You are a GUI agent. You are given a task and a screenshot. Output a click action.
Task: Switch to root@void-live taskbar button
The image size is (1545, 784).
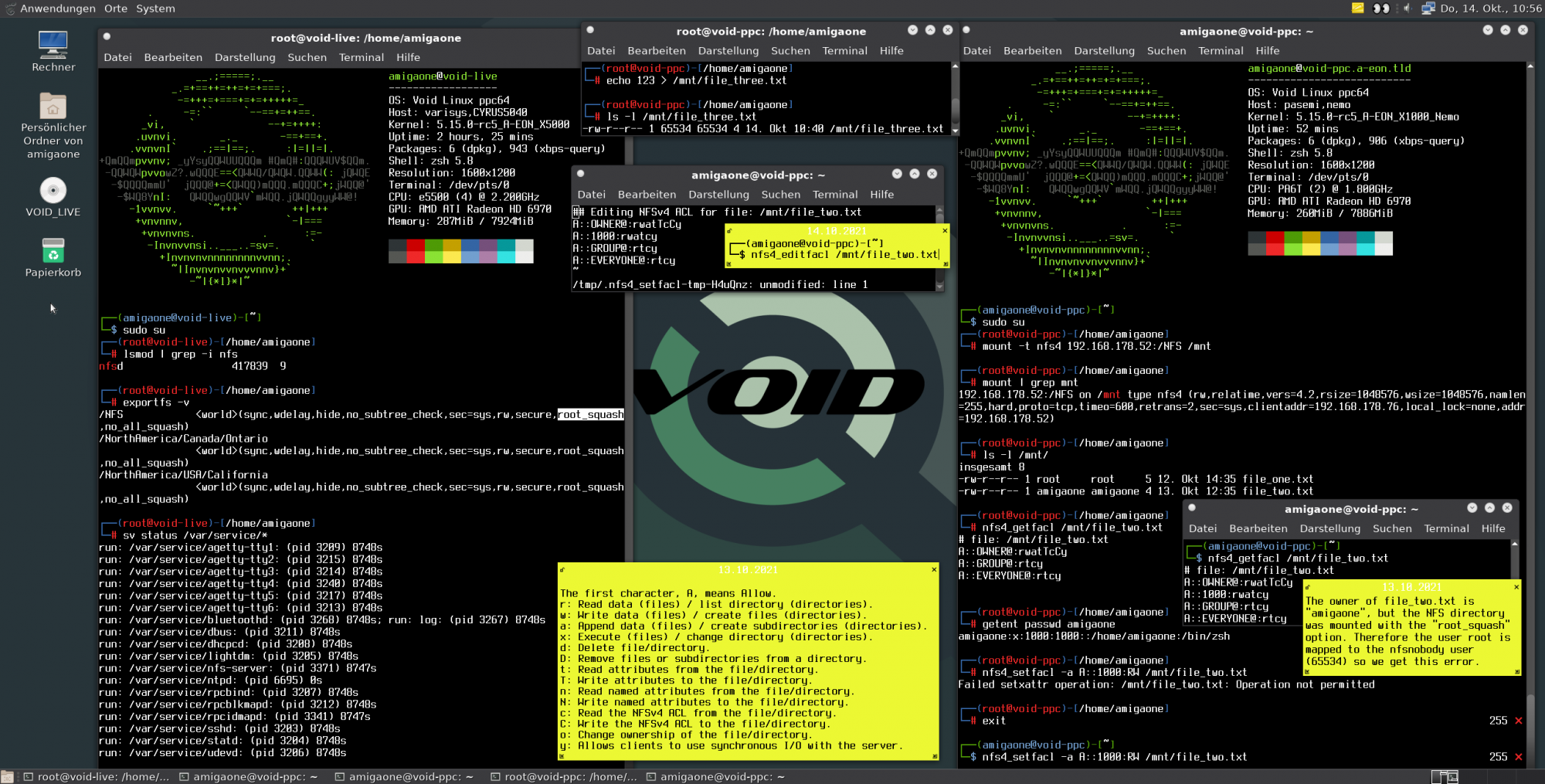coord(96,776)
